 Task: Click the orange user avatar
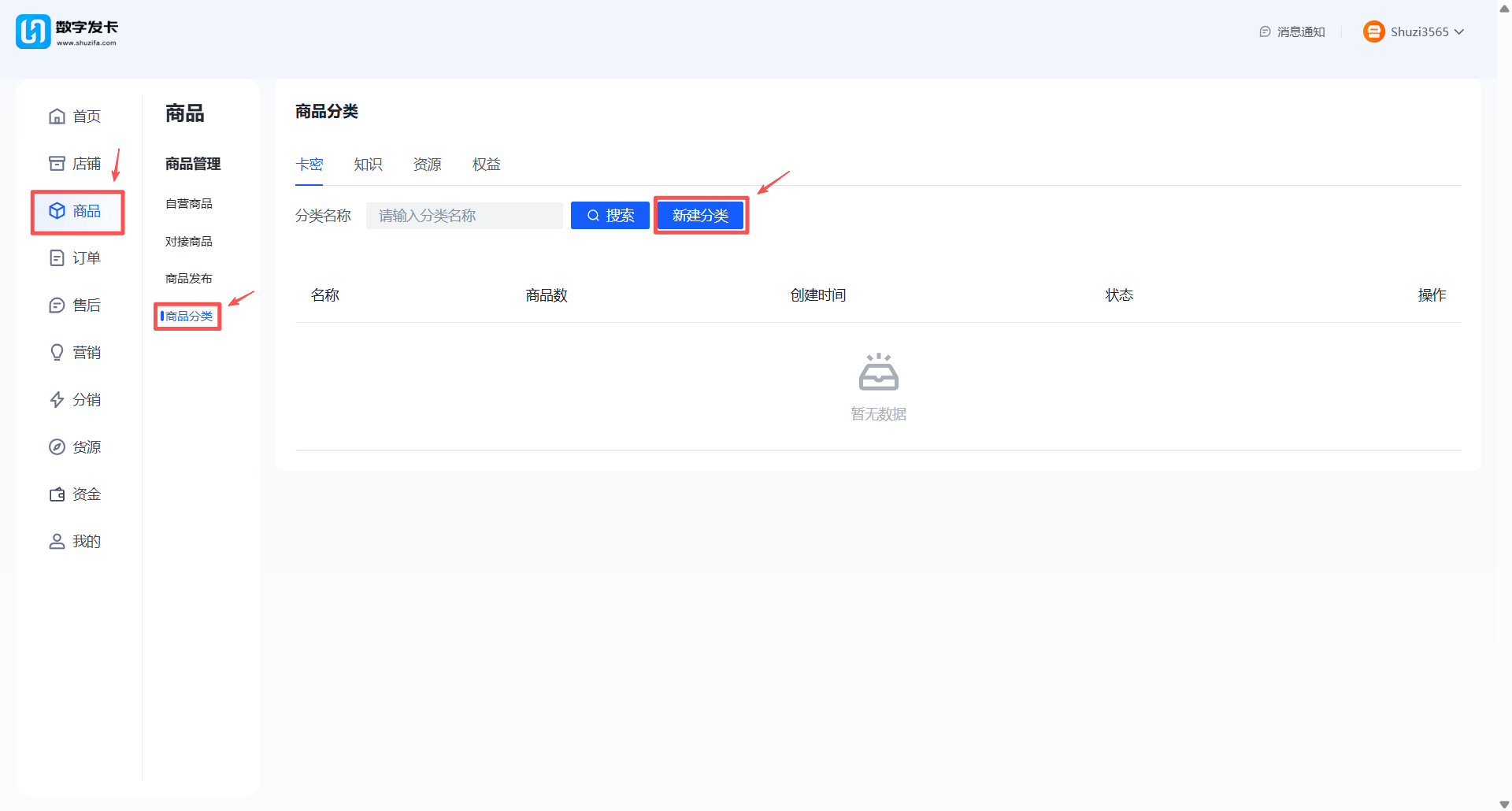click(1373, 31)
